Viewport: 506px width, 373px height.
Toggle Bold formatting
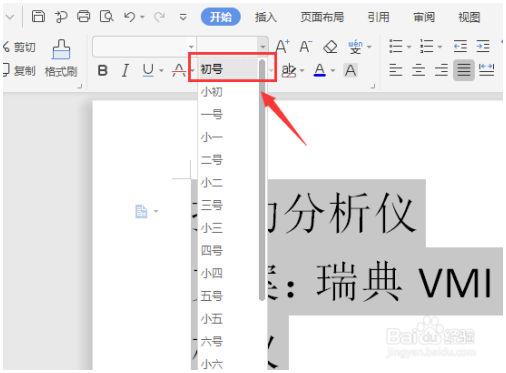pos(103,70)
